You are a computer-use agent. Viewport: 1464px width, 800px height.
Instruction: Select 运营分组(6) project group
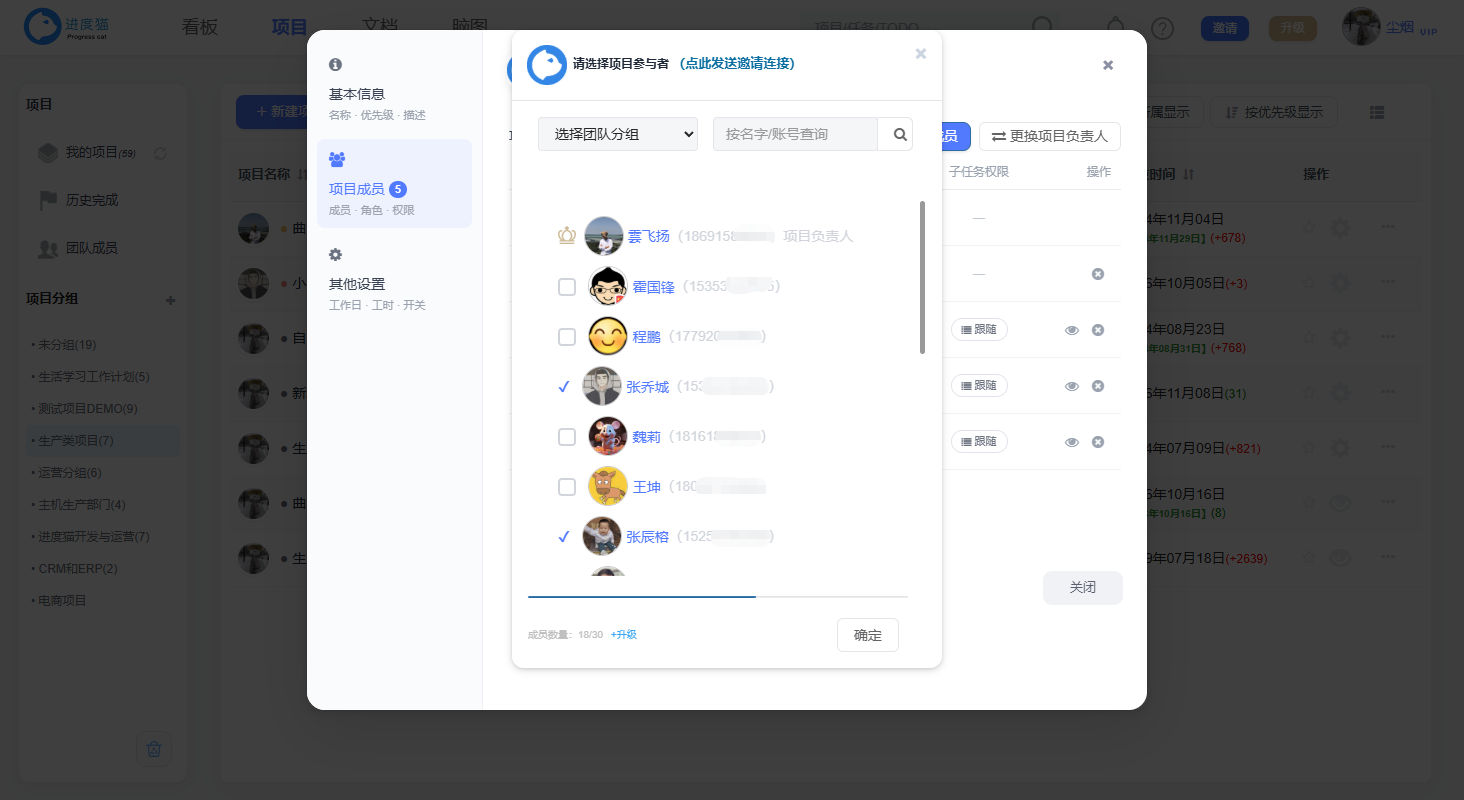[x=68, y=473]
